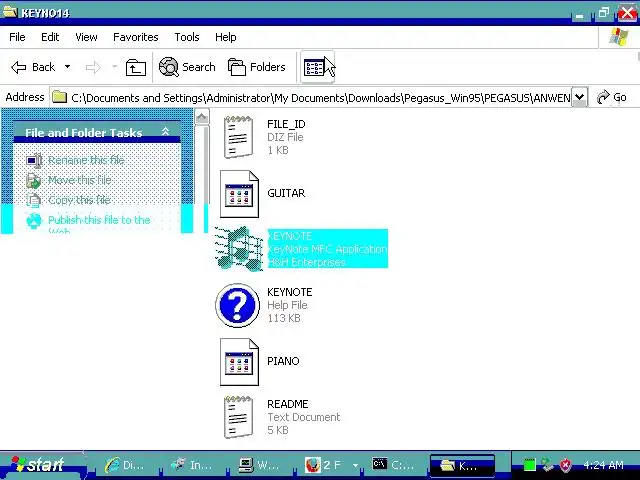Switch to the command prompt taskbar item
Image resolution: width=640 pixels, height=480 pixels.
point(394,465)
